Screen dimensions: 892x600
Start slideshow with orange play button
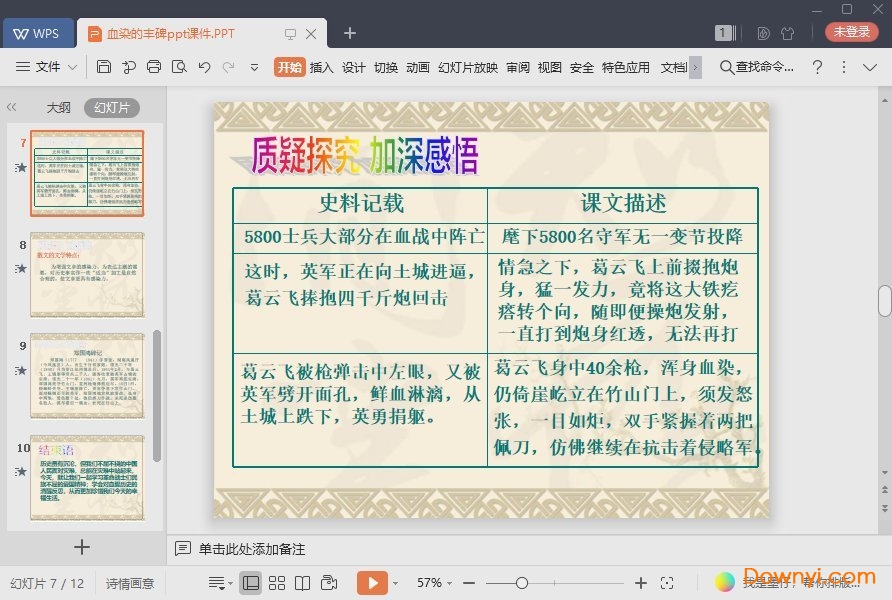[x=371, y=582]
